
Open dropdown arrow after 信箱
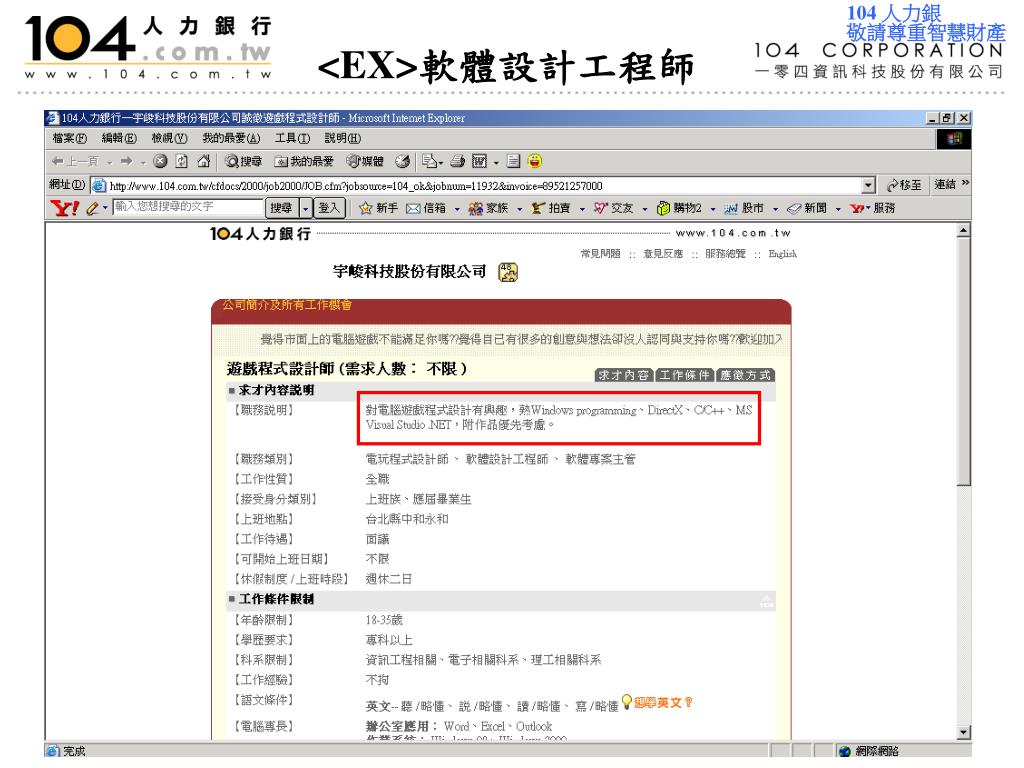tap(456, 209)
